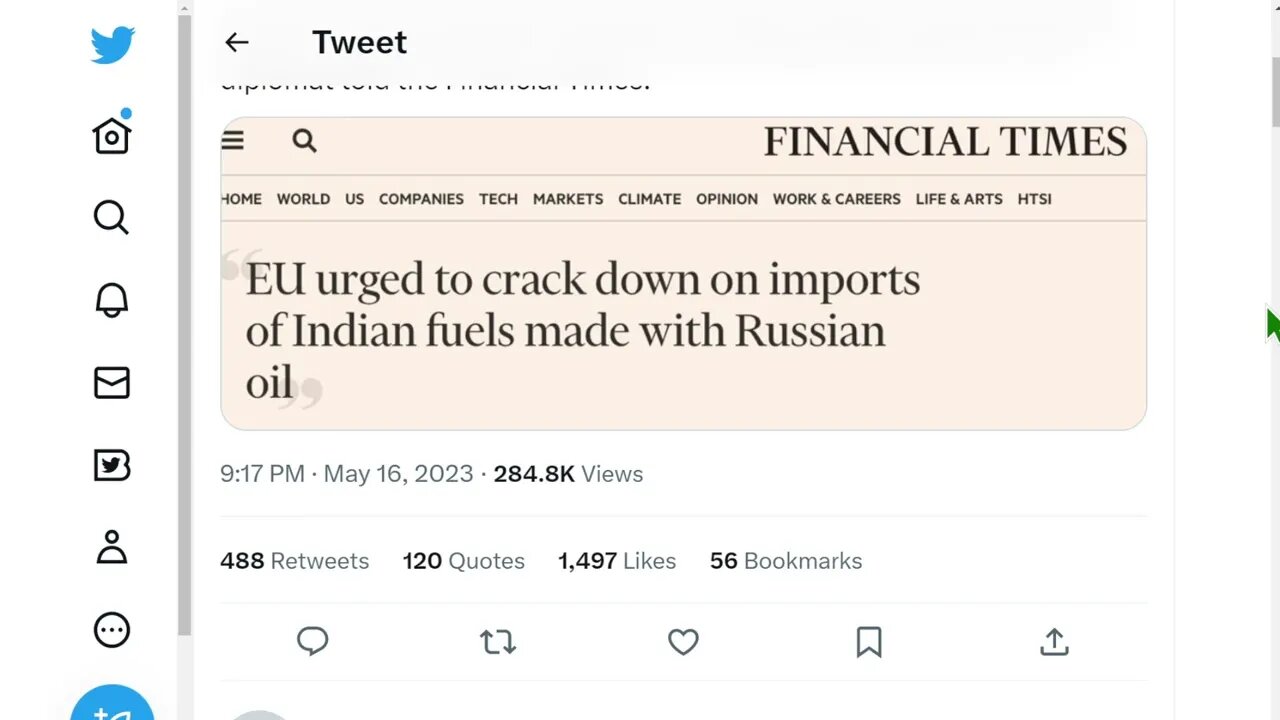The width and height of the screenshot is (1280, 720).
Task: Open the Profile person icon
Action: pos(112,548)
